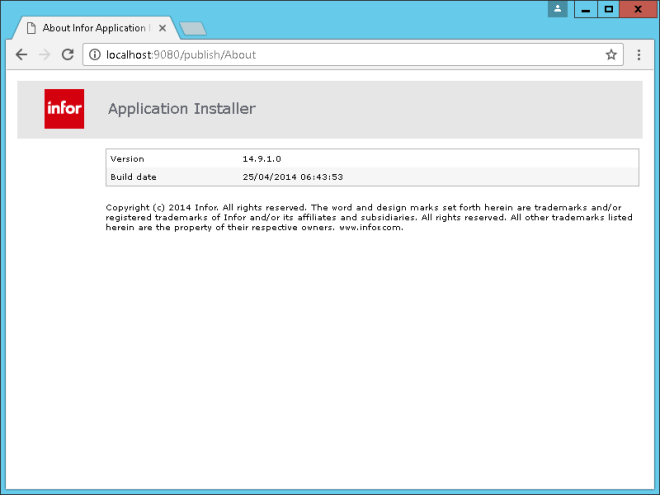Screen dimensions: 660x495
Task: Click the Forward navigation arrow
Action: [x=44, y=55]
